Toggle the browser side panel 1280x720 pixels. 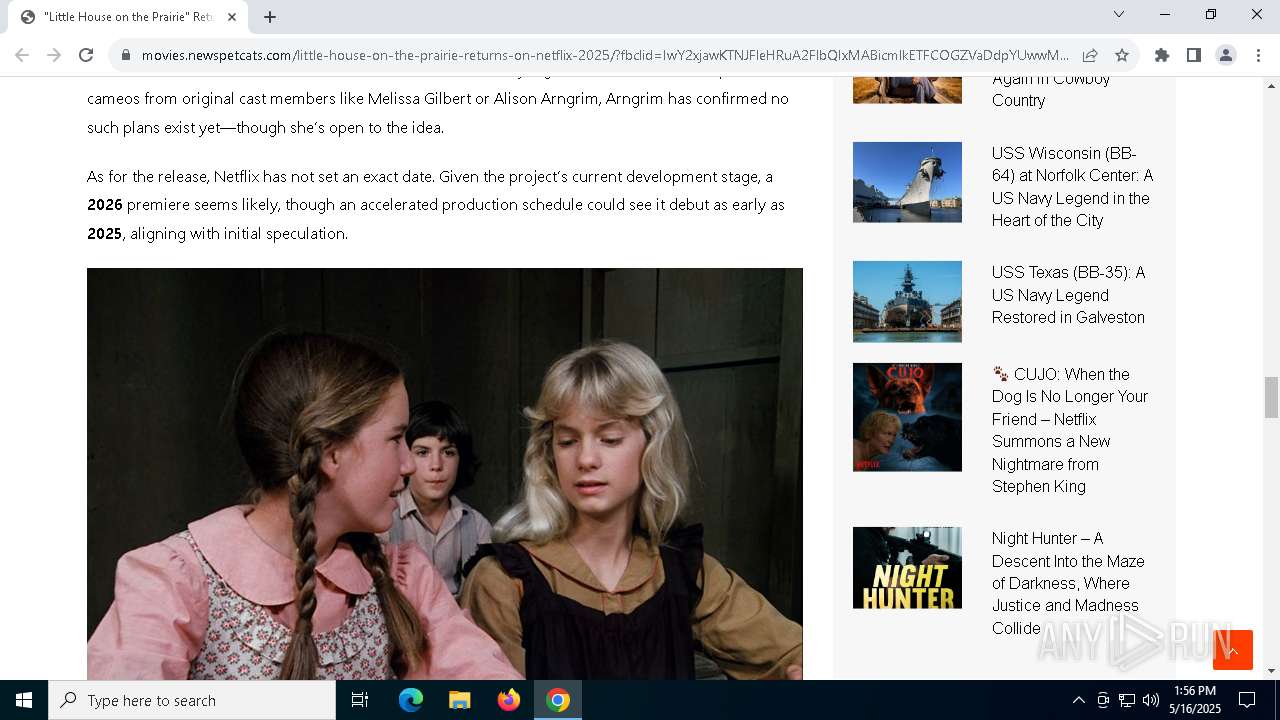[x=1194, y=55]
